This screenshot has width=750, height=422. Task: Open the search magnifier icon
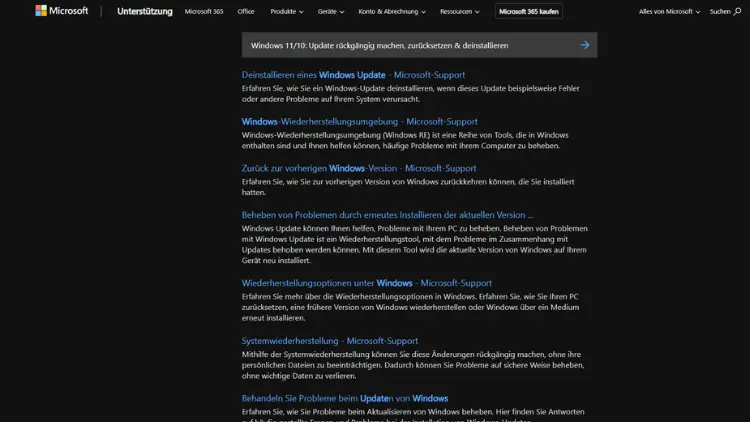pyautogui.click(x=738, y=11)
